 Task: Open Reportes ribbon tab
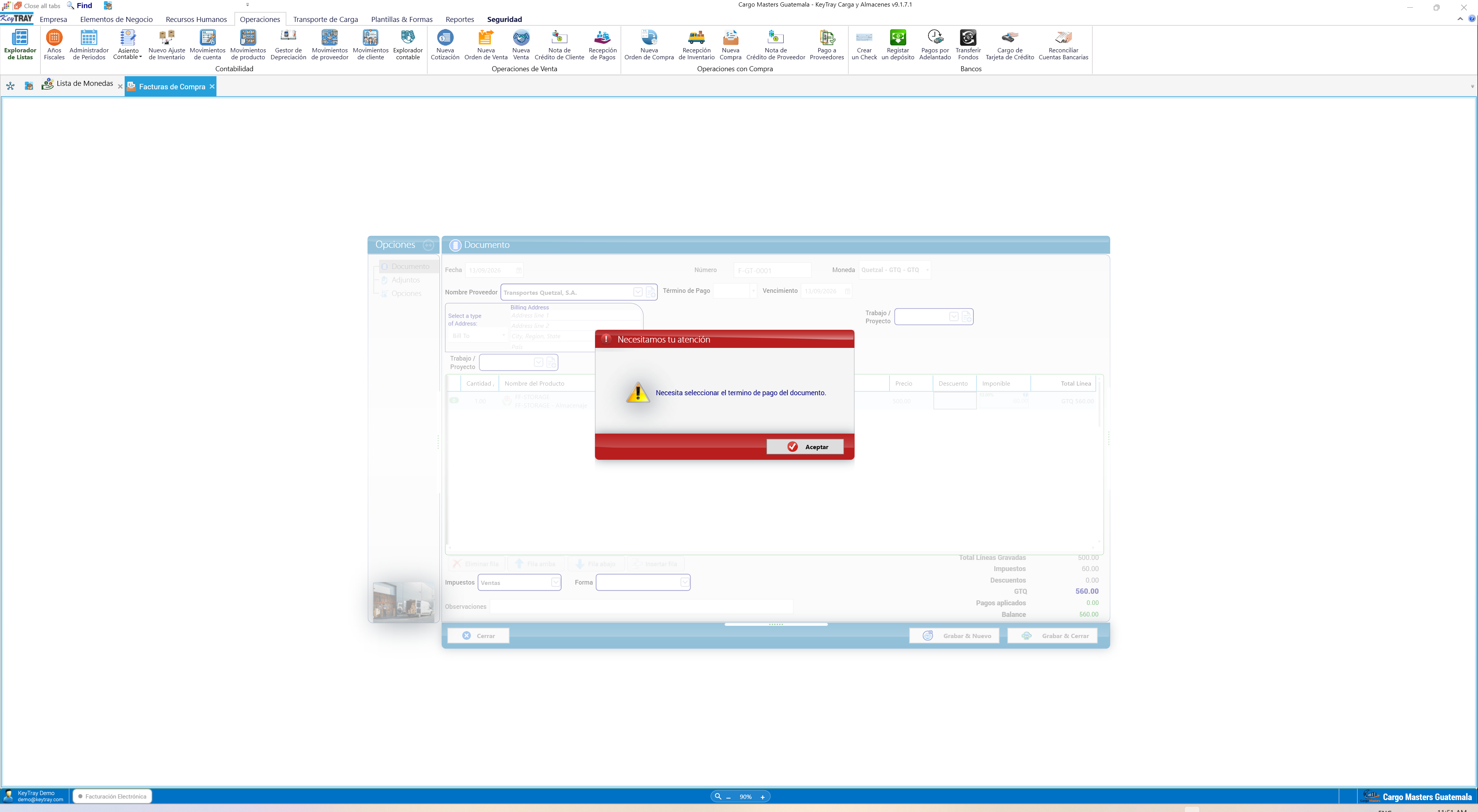(460, 19)
